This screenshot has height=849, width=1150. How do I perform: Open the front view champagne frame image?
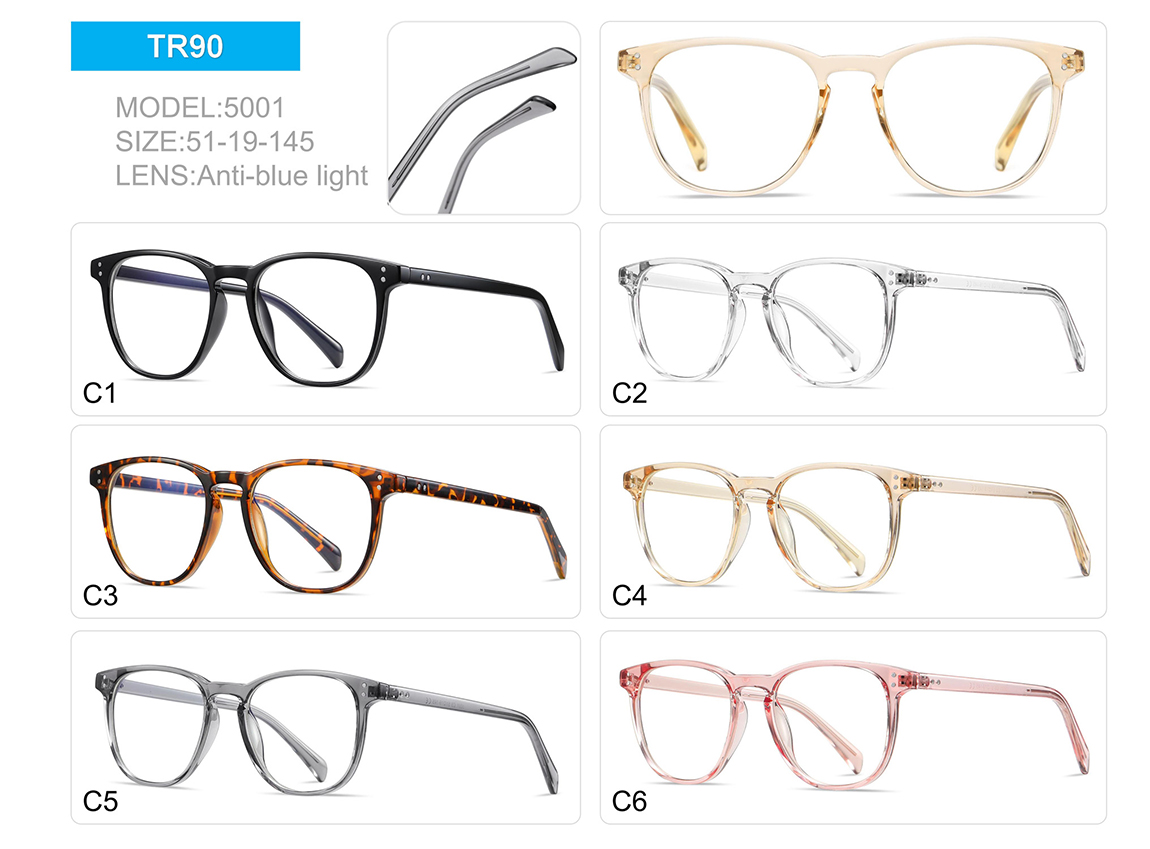(x=853, y=118)
